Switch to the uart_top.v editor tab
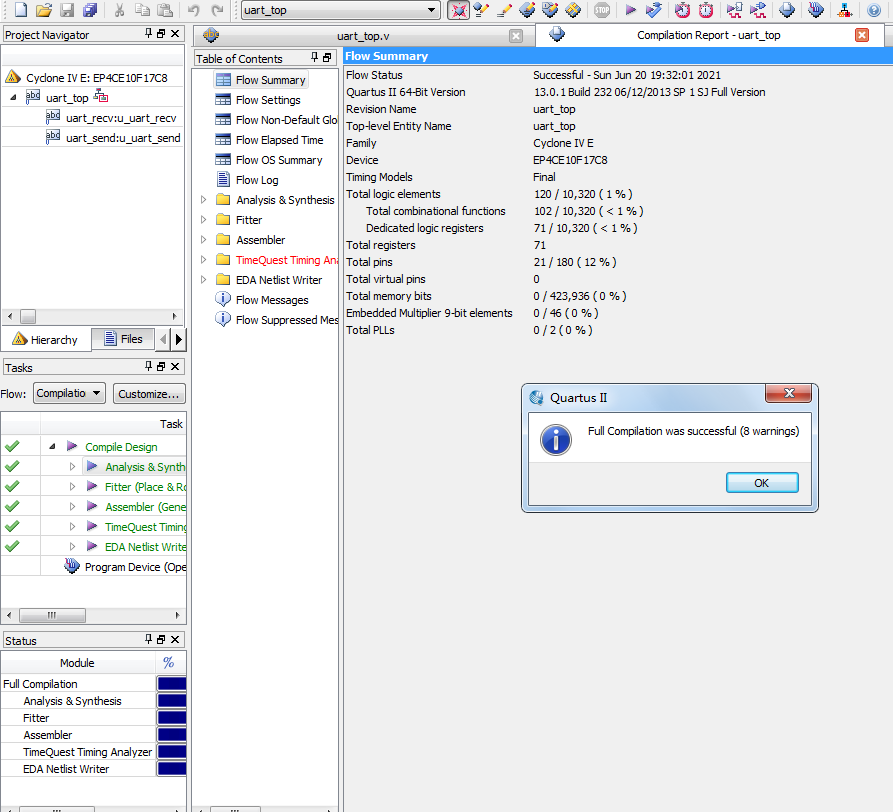Screen dimensions: 893x812 pyautogui.click(x=360, y=35)
